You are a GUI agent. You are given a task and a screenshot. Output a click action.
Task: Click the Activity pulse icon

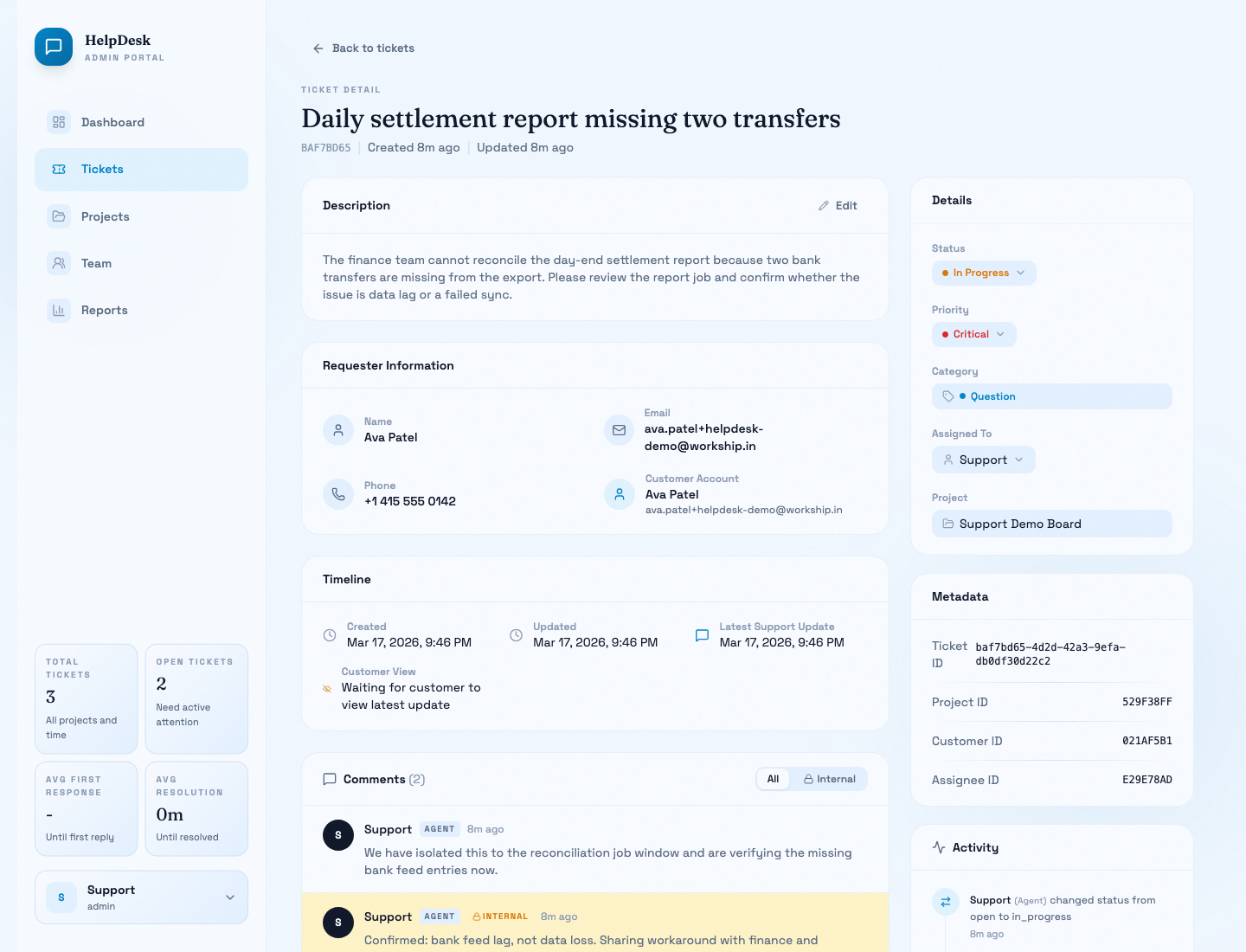coord(939,847)
